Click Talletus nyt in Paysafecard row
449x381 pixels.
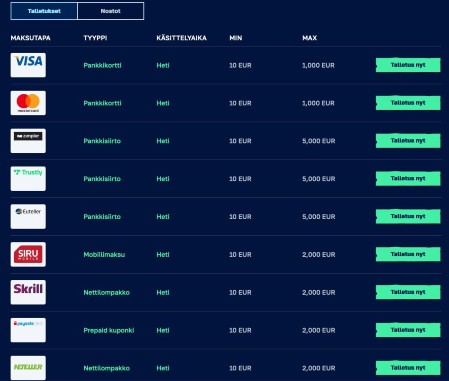click(408, 330)
